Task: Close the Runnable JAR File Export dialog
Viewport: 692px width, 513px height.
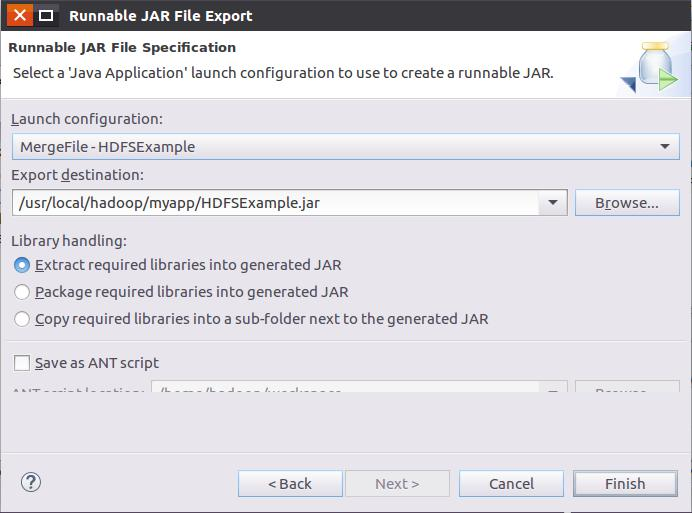Action: click(19, 15)
